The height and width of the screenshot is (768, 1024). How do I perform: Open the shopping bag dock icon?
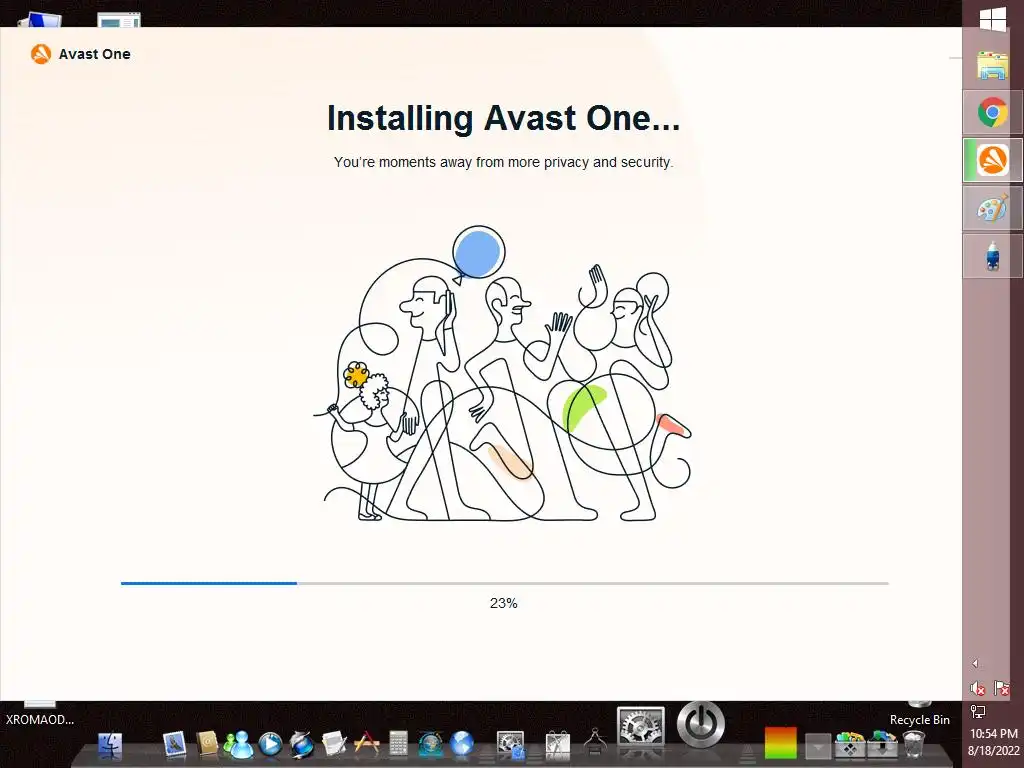tap(558, 744)
